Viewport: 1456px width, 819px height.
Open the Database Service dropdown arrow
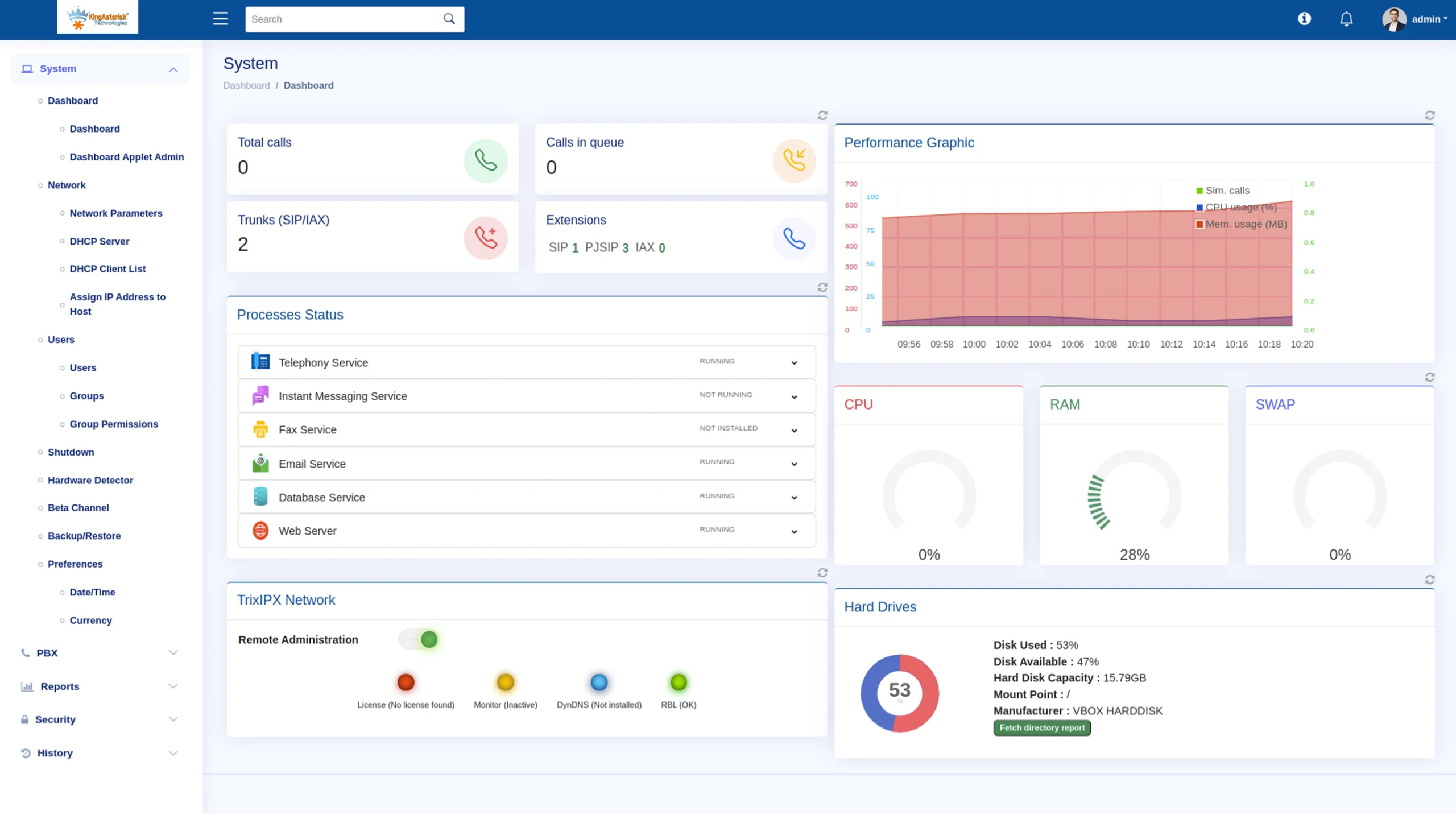point(794,498)
